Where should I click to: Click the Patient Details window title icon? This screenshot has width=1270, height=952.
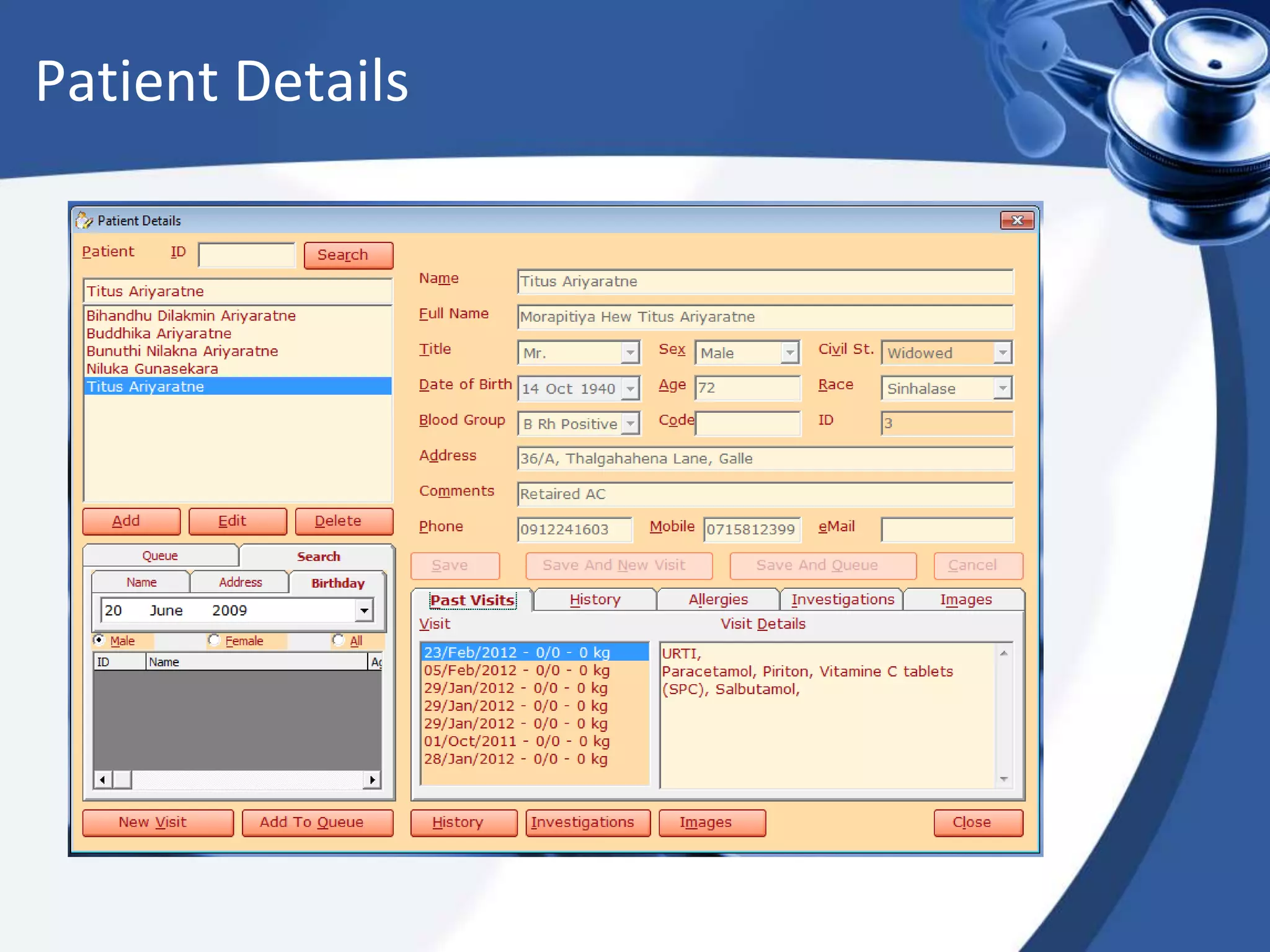pyautogui.click(x=84, y=220)
